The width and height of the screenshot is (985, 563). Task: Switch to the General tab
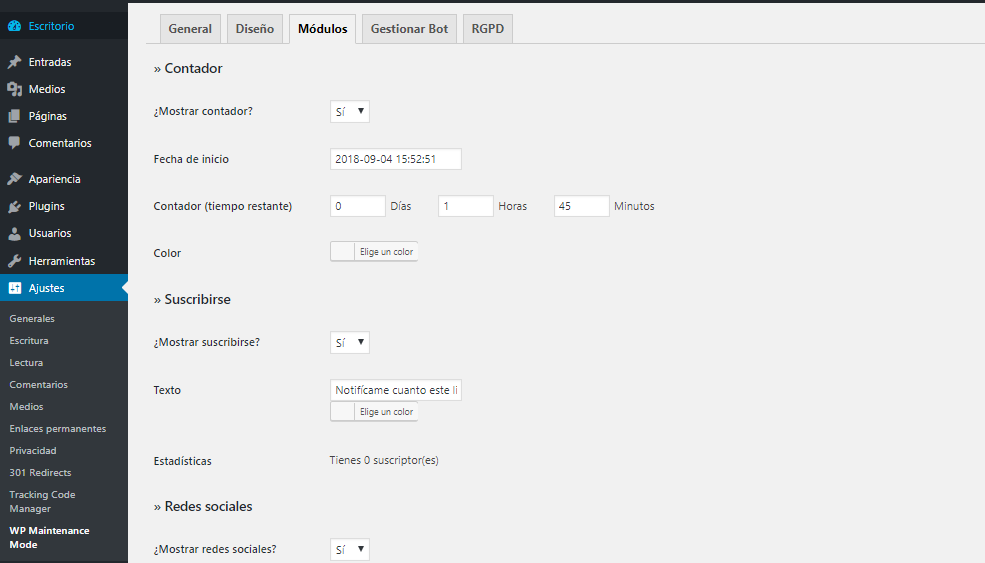point(190,29)
